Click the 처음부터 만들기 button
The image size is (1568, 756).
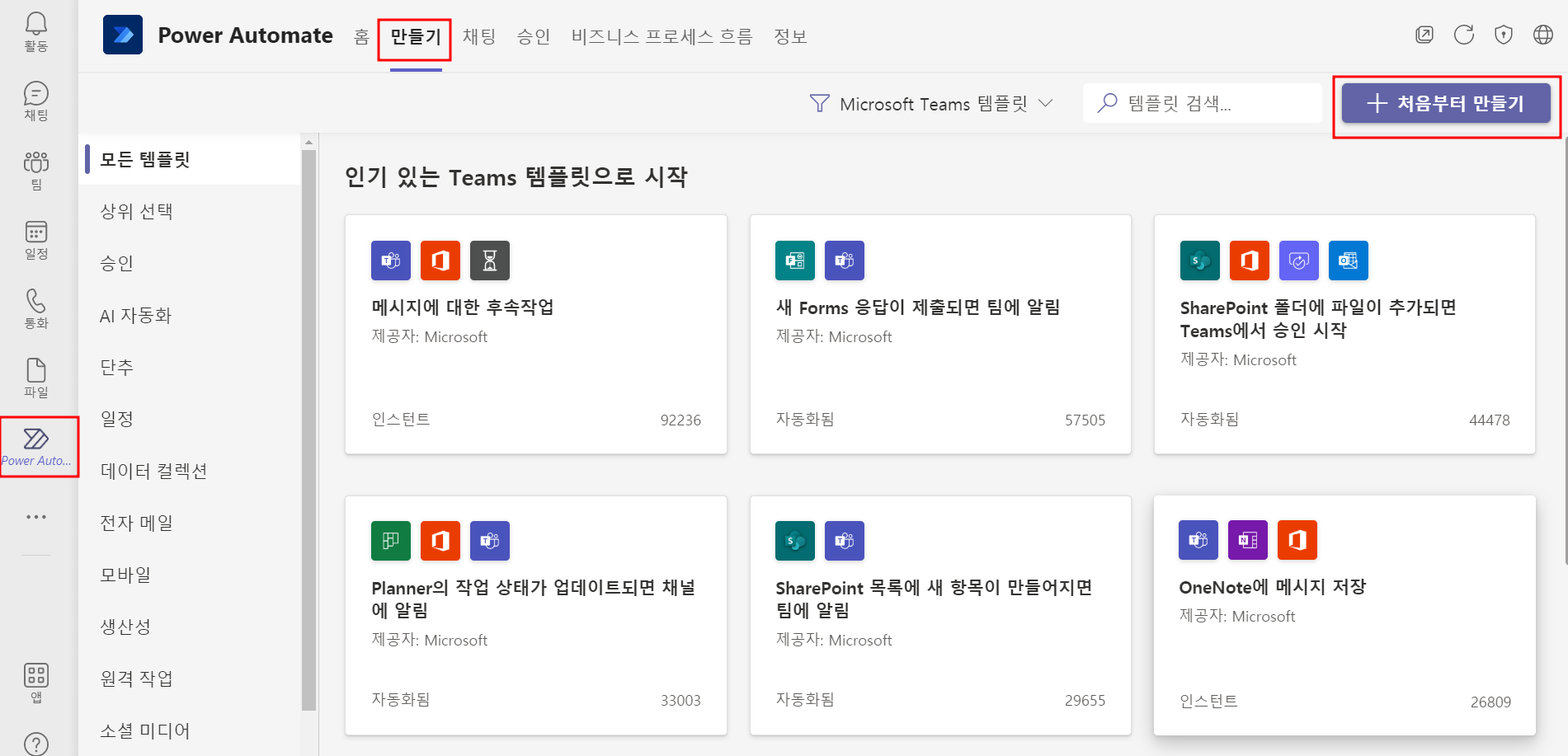click(x=1446, y=103)
